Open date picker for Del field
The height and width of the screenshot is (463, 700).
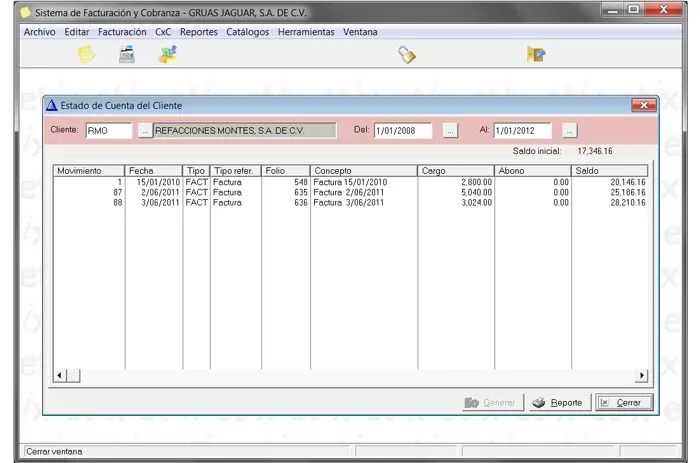click(450, 131)
